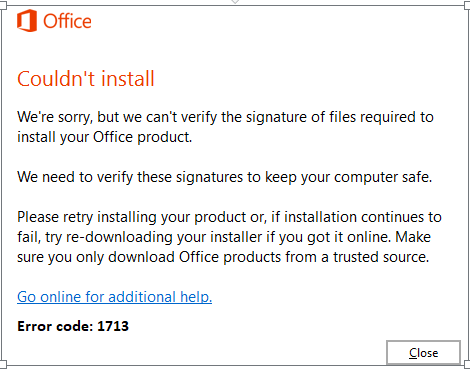
Task: Click the line starting fail, try re-downloading
Action: click(224, 237)
